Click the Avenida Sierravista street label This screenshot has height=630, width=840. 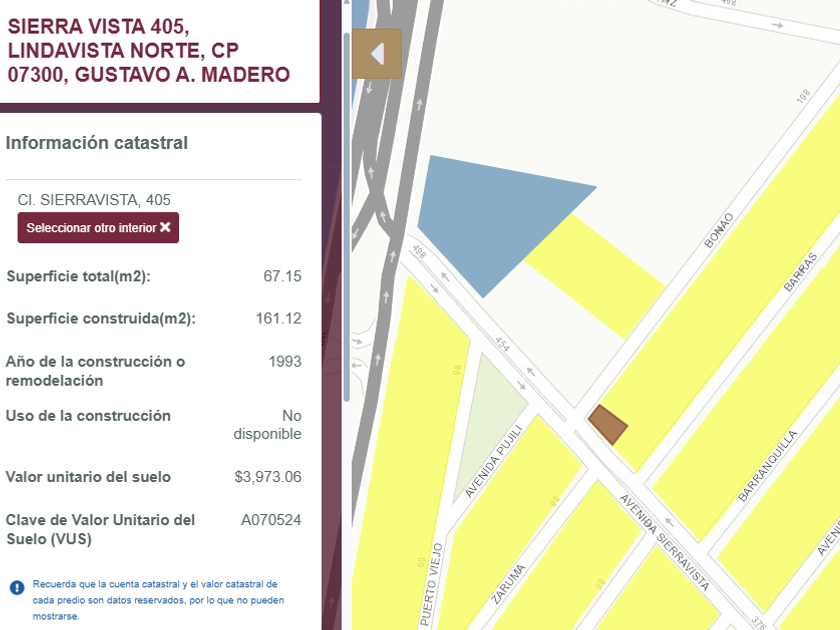tap(664, 542)
